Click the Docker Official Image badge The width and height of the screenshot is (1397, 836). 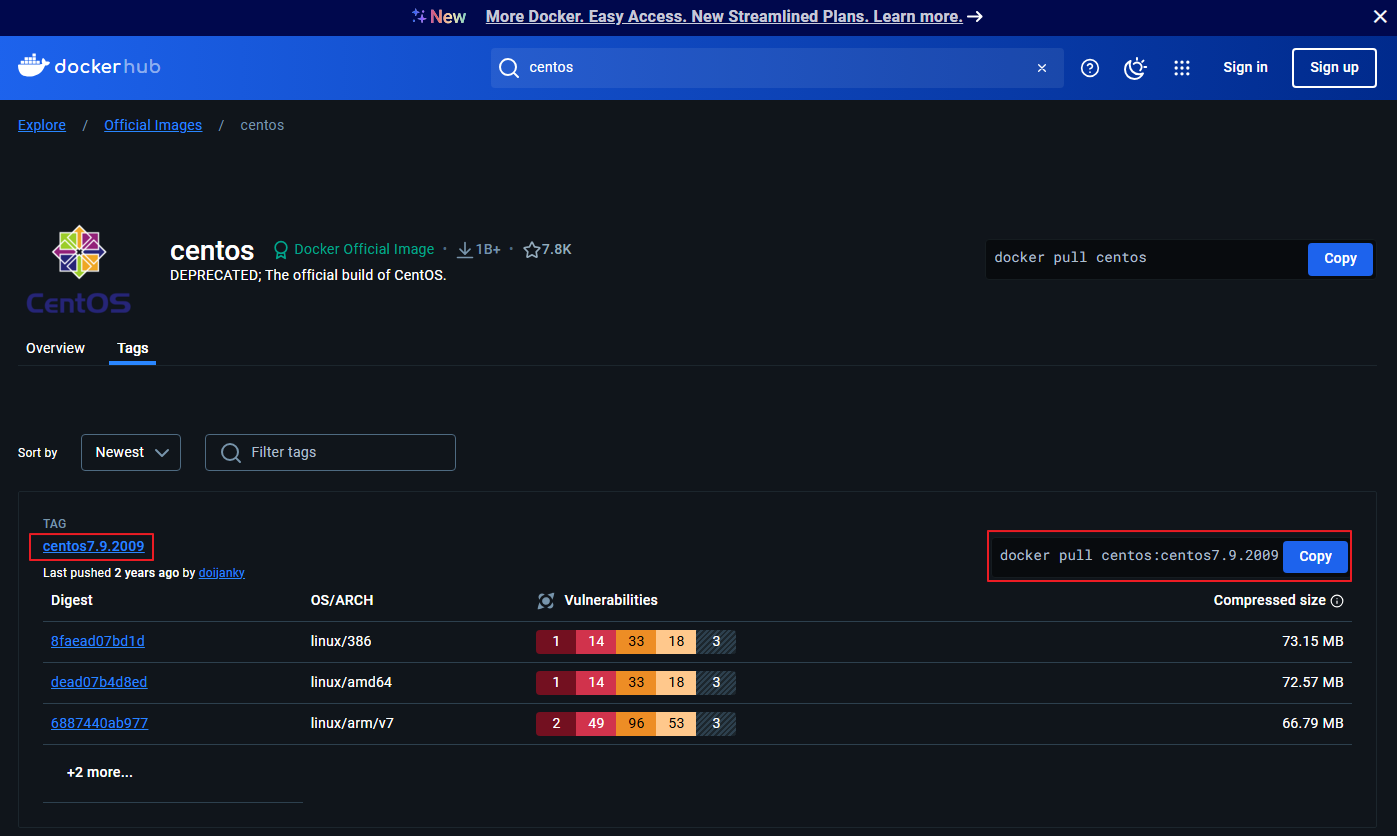(354, 249)
